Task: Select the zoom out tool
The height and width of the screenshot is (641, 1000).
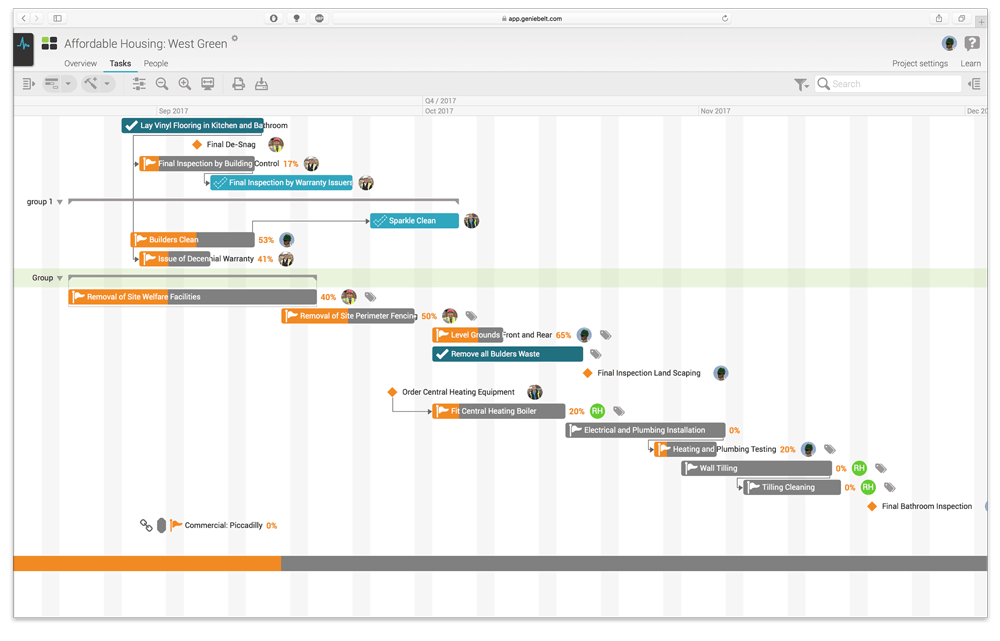Action: pos(162,83)
